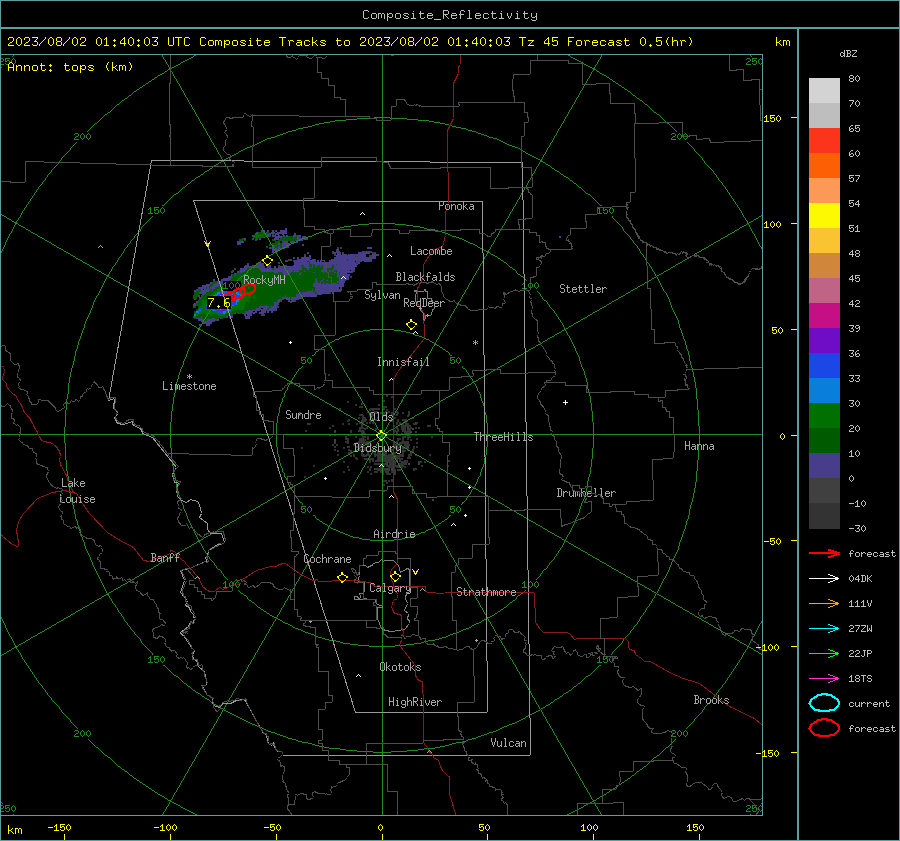Viewport: 900px width, 841px height.
Task: Pick the yellow swatch between 54 and 51 dBZ
Action: pyautogui.click(x=824, y=215)
